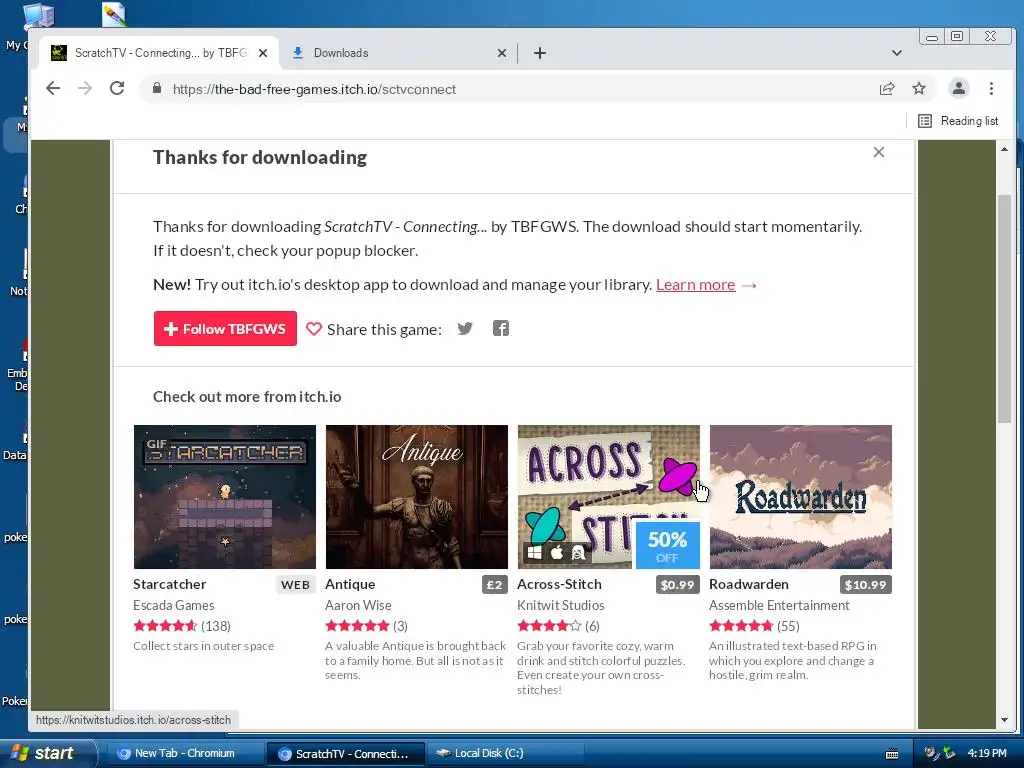The image size is (1024, 768).
Task: Click the Roadwarden title link
Action: [x=749, y=584]
